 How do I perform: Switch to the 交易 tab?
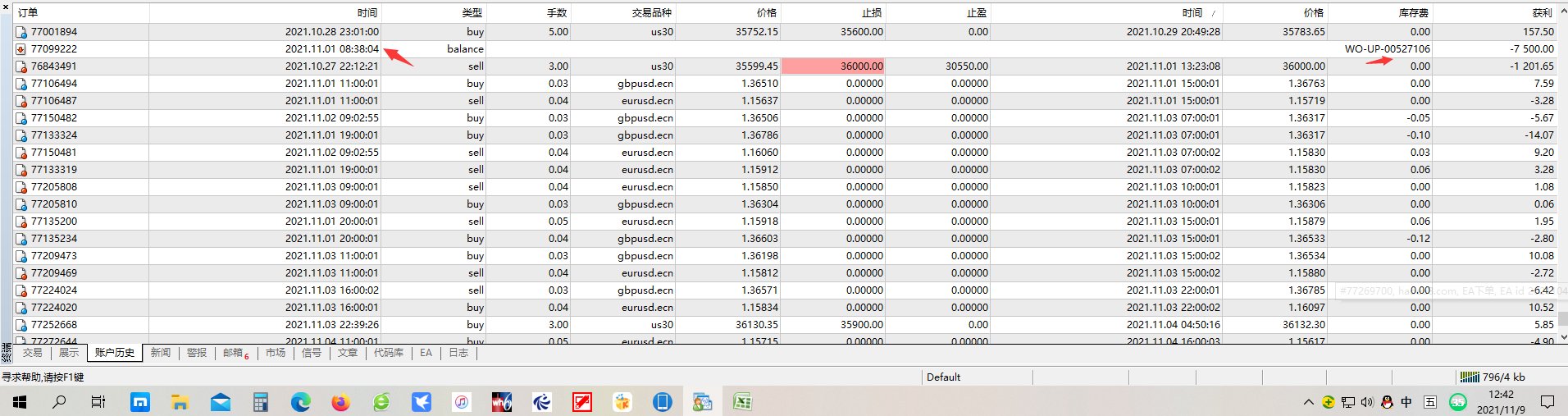click(x=33, y=353)
